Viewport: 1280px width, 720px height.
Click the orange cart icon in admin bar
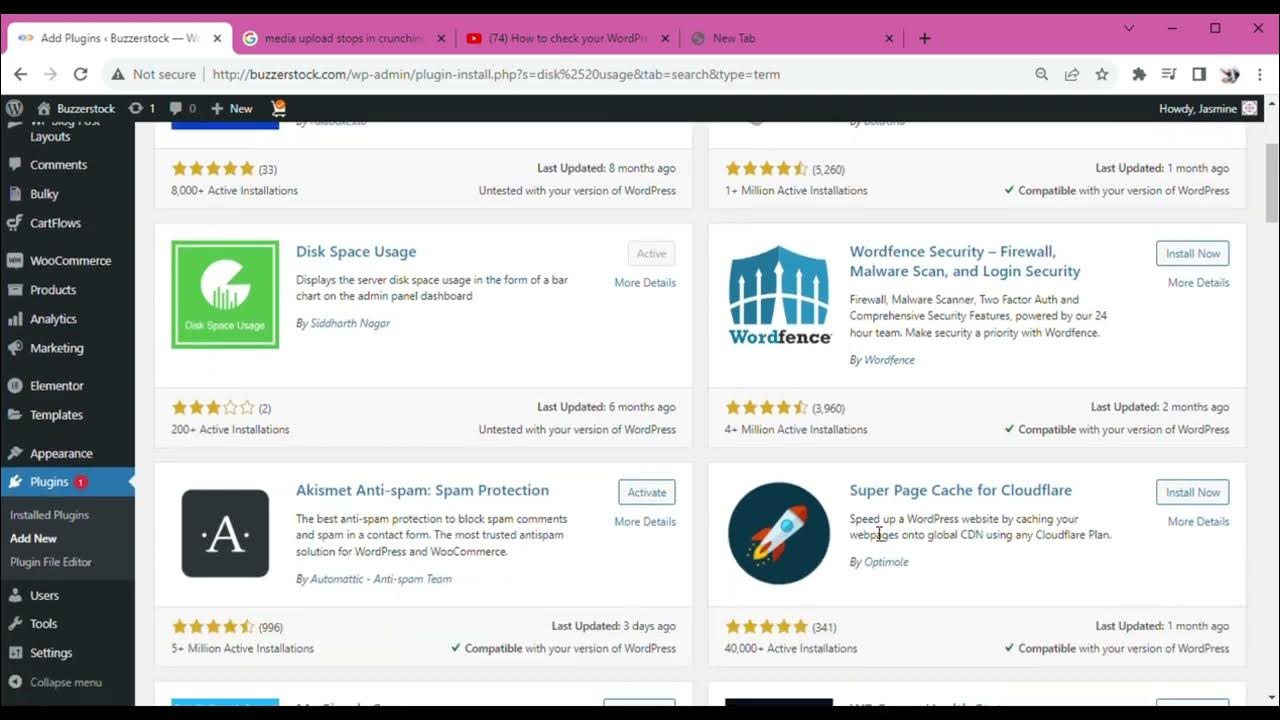click(x=278, y=108)
